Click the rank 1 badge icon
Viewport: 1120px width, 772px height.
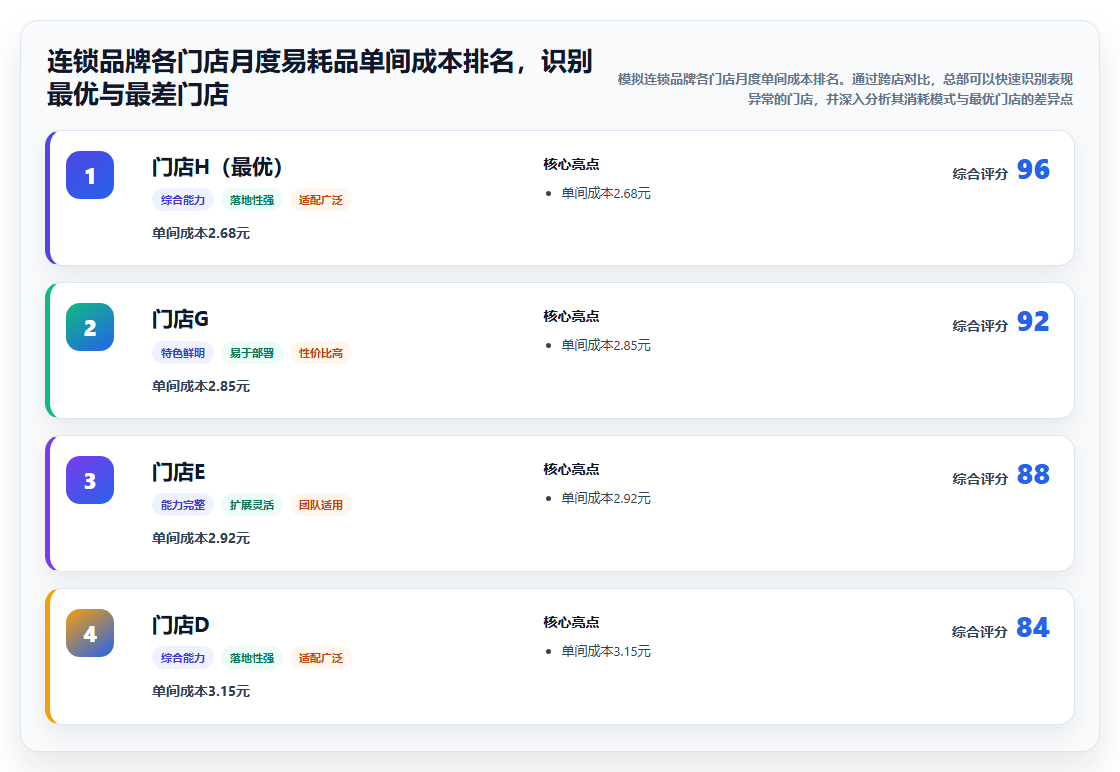click(x=90, y=175)
